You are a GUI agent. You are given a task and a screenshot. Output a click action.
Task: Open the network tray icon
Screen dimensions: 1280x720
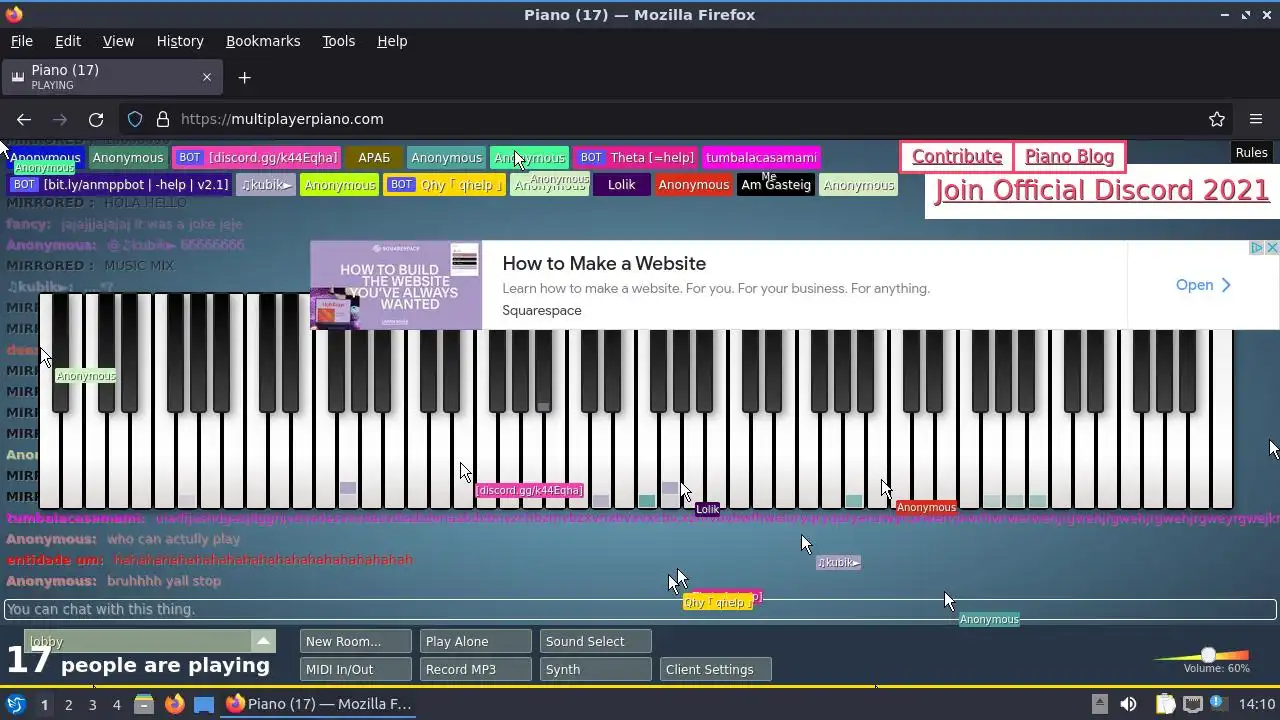(x=1192, y=704)
